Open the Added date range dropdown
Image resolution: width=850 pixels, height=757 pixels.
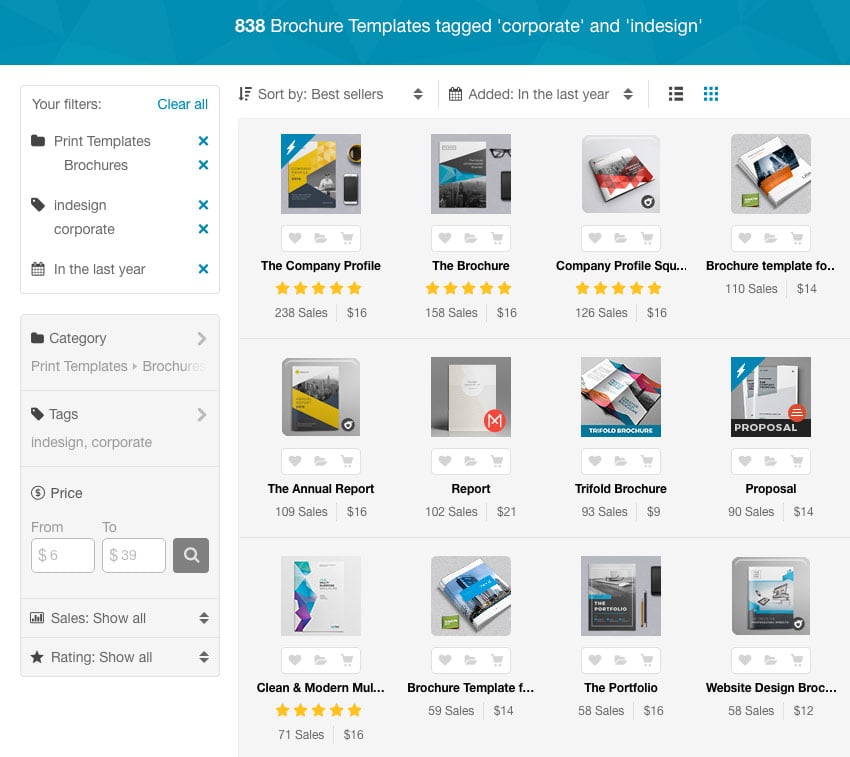click(x=541, y=94)
